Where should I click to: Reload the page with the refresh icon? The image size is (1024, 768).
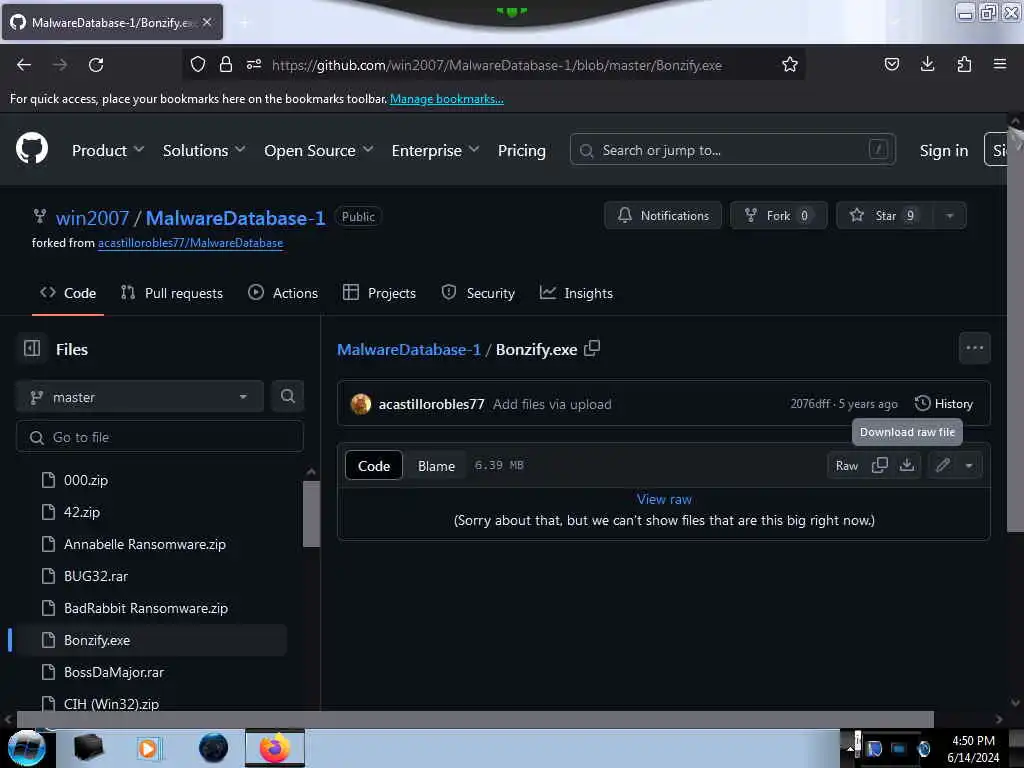[x=96, y=65]
